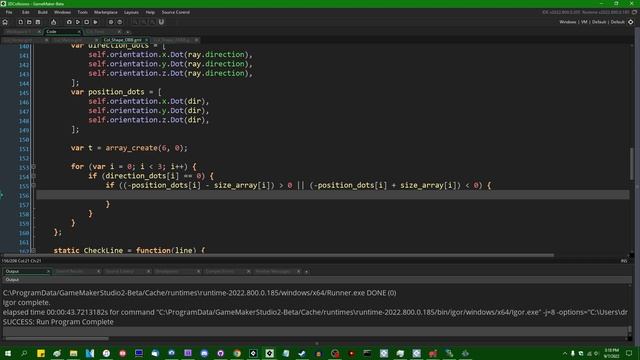Close the Output tab in the bottom panel
The width and height of the screenshot is (640, 360).
[x=48, y=271]
